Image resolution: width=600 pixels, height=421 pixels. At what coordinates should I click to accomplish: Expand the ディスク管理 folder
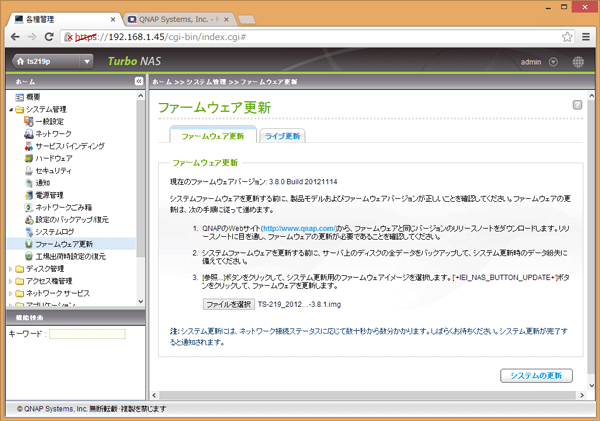pos(11,269)
